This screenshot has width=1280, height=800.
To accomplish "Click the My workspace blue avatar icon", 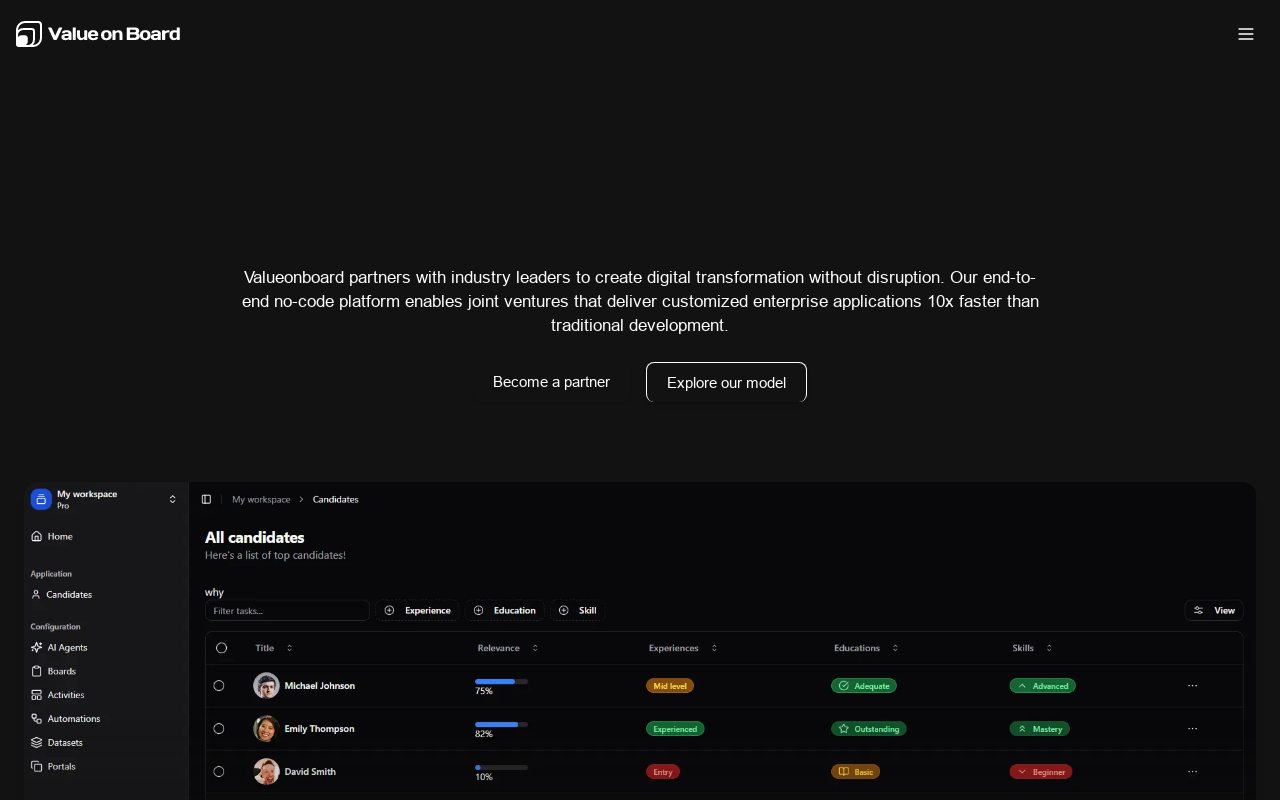I will pos(41,499).
